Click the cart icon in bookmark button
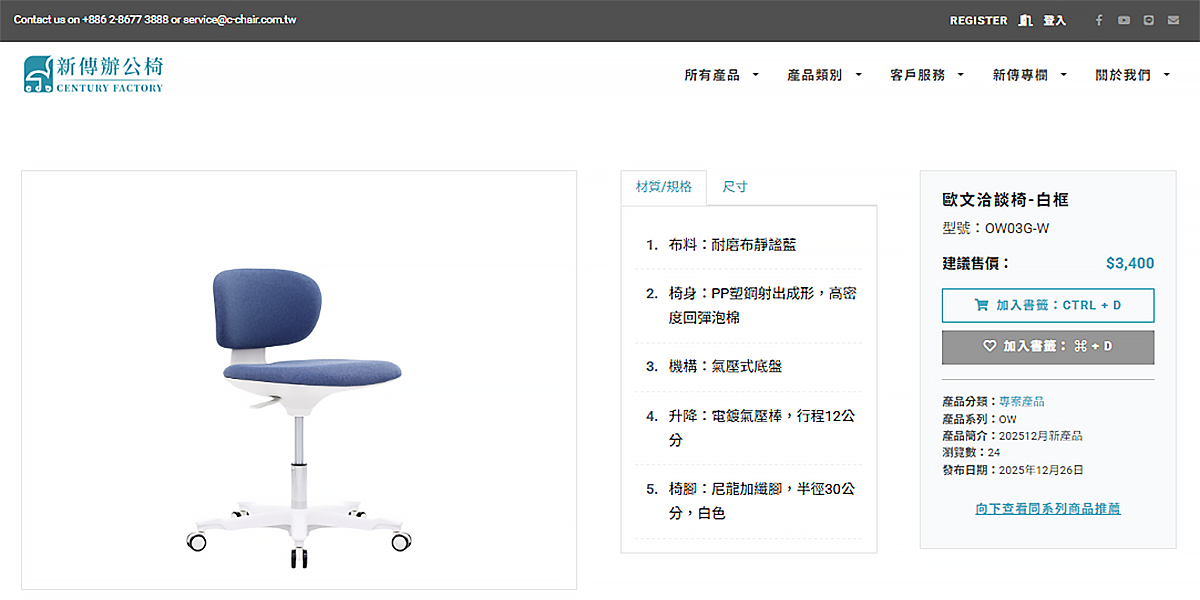Viewport: 1200px width, 600px height. (x=981, y=305)
